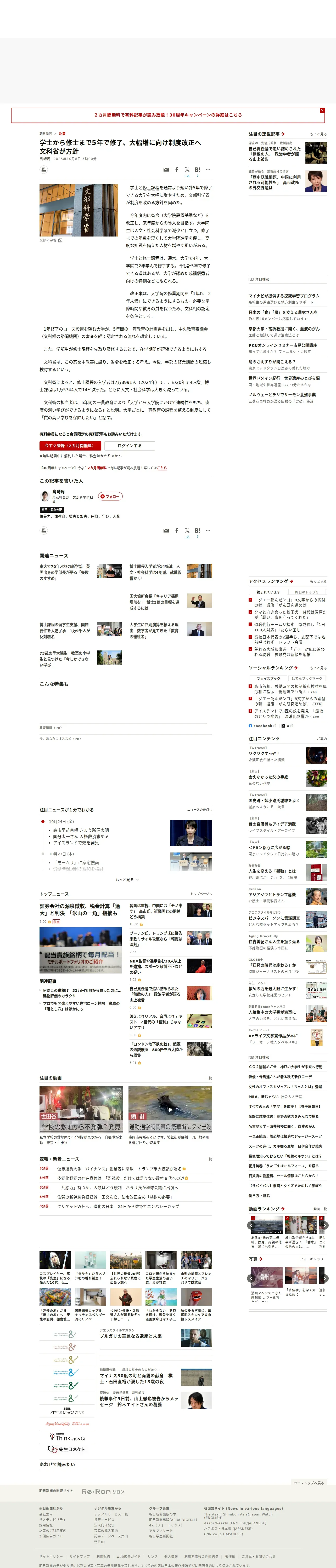Open もっと見る beside ソーシャルランキング
The height and width of the screenshot is (1568, 336).
318,668
